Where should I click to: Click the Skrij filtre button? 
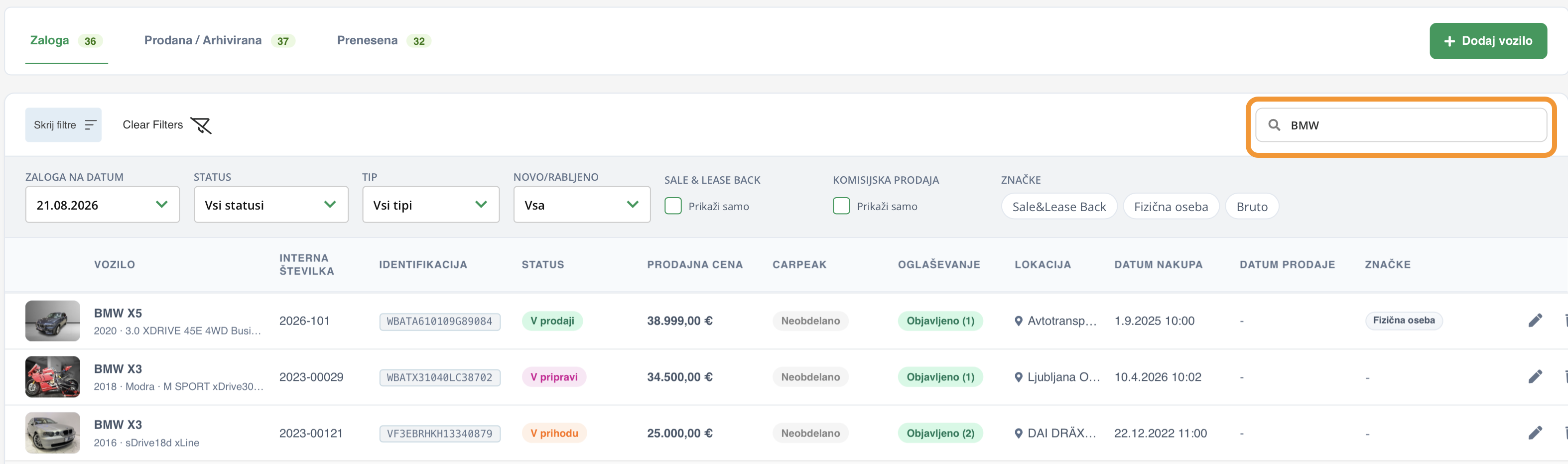[63, 124]
